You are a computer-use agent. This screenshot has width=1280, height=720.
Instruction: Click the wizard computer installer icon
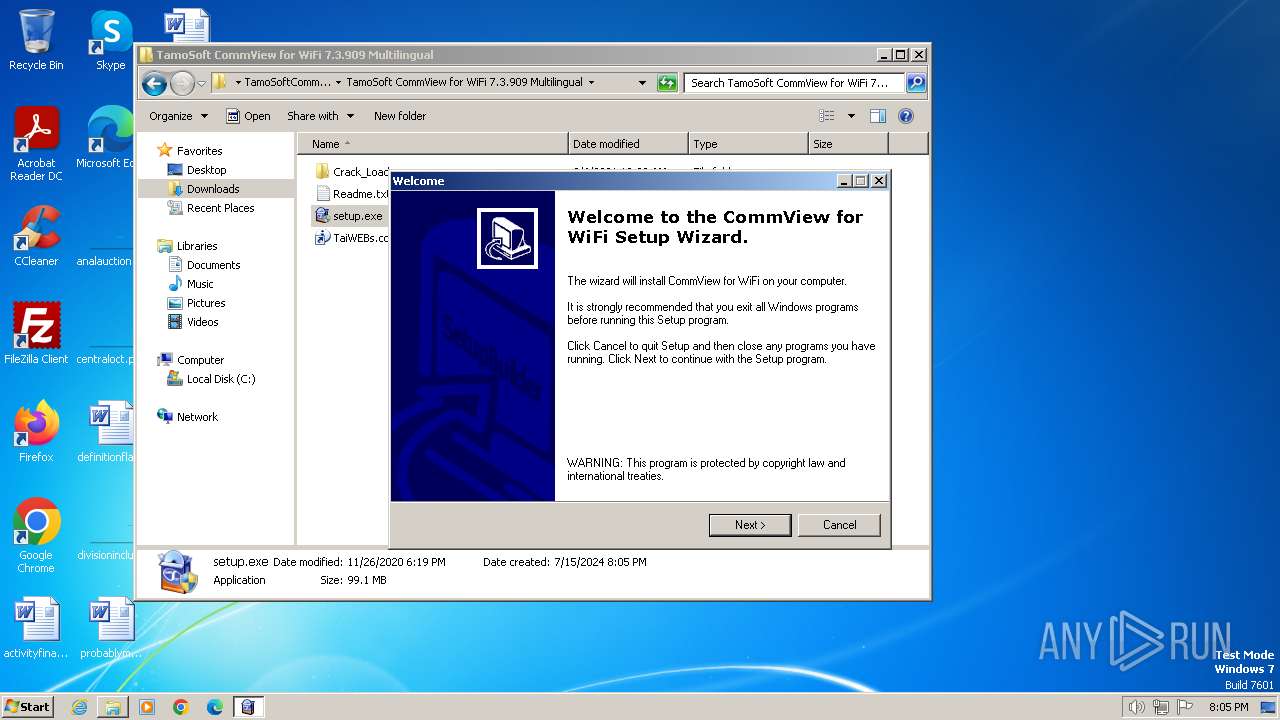[x=507, y=238]
